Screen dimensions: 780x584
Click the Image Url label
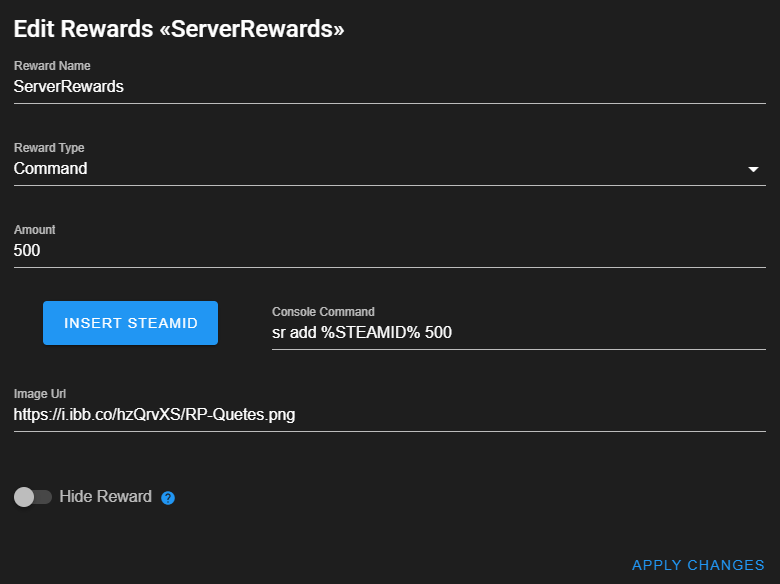tap(40, 394)
